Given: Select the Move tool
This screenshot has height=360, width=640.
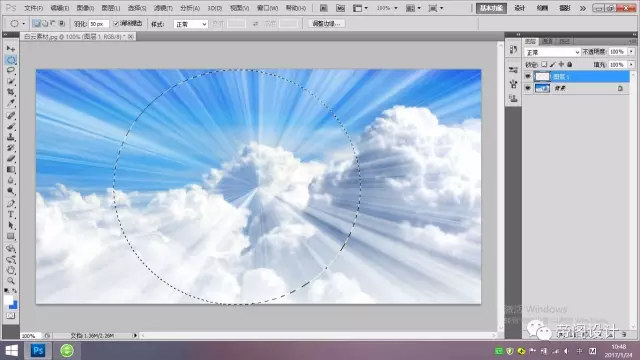Looking at the screenshot, I should [11, 49].
